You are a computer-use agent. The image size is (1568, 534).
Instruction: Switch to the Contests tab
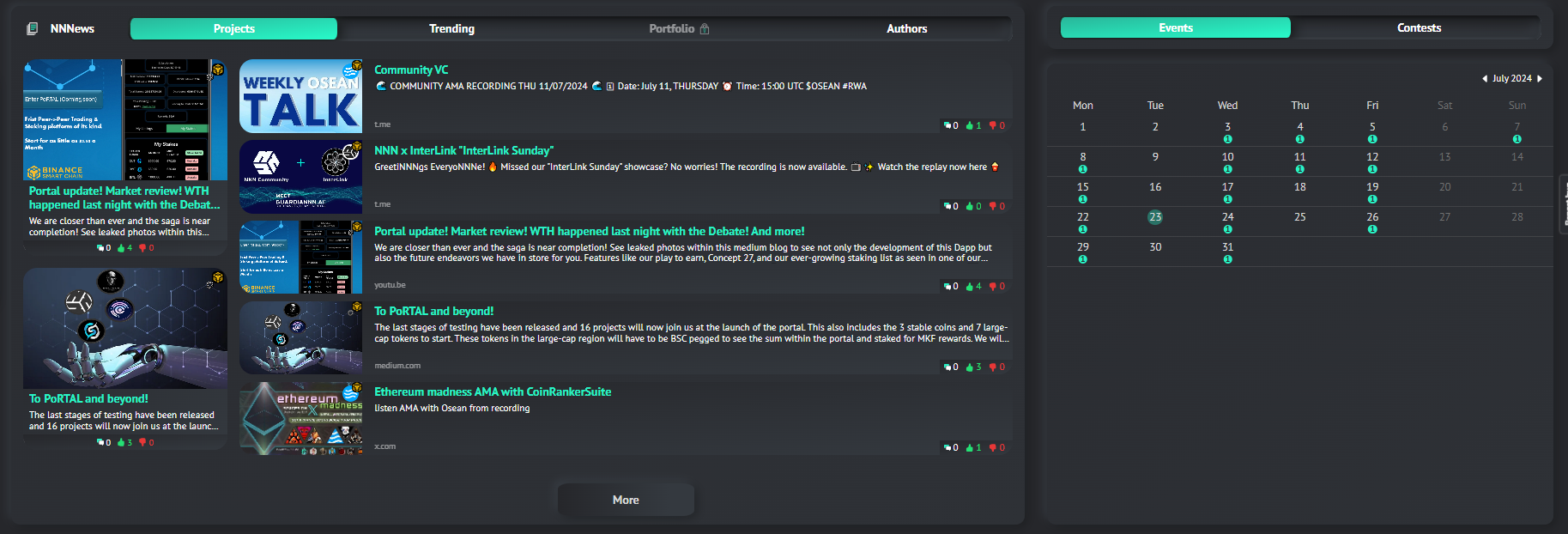tap(1419, 27)
